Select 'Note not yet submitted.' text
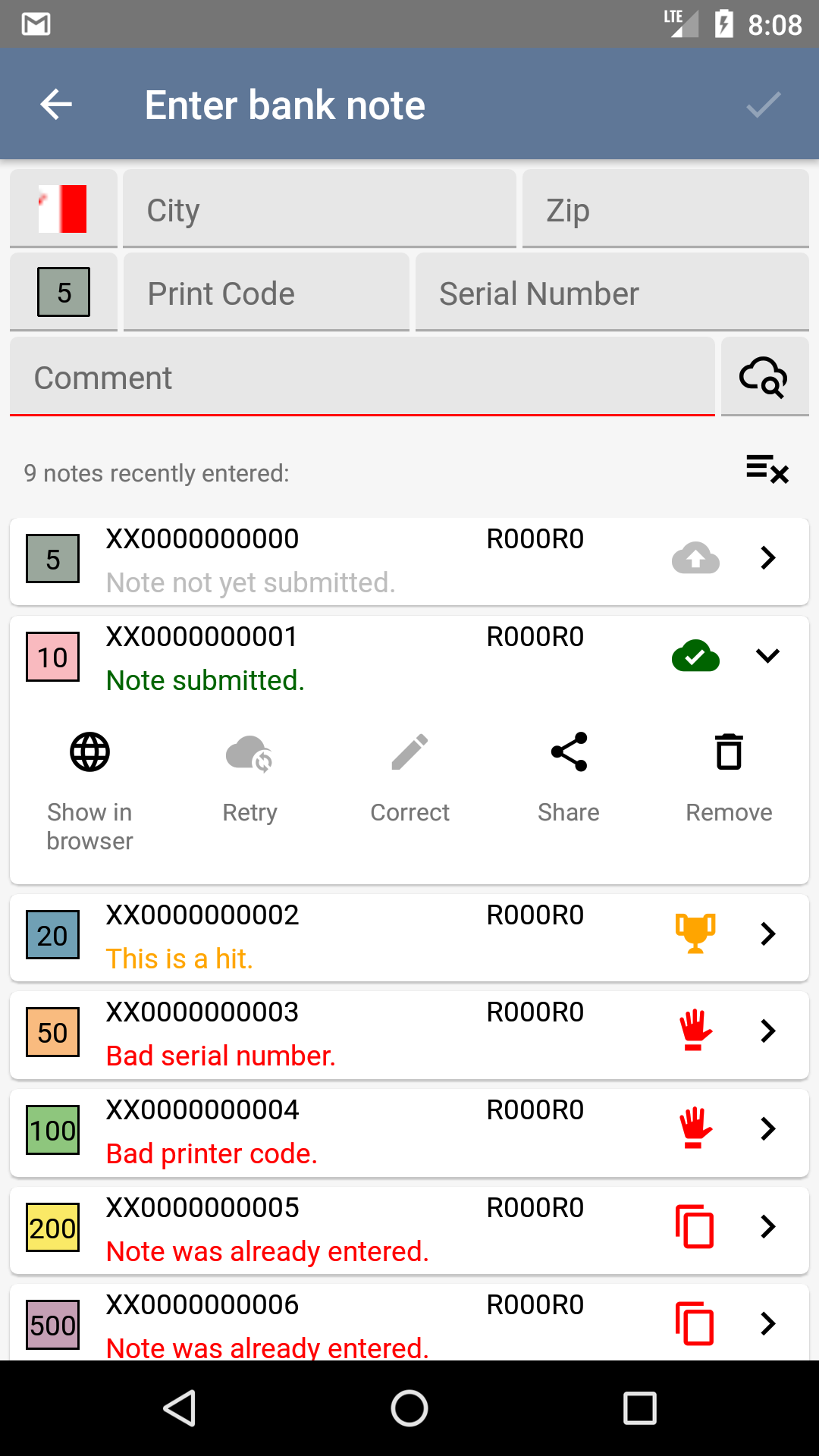Image resolution: width=819 pixels, height=1456 pixels. tap(250, 582)
